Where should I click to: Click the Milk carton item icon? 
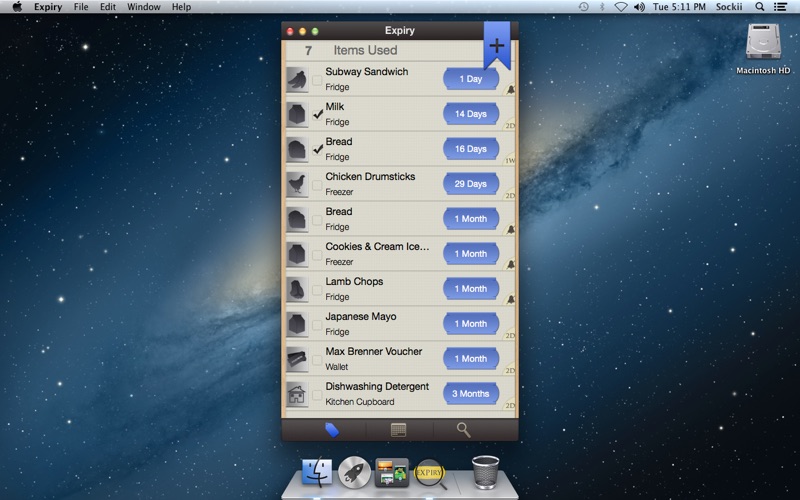click(x=297, y=114)
